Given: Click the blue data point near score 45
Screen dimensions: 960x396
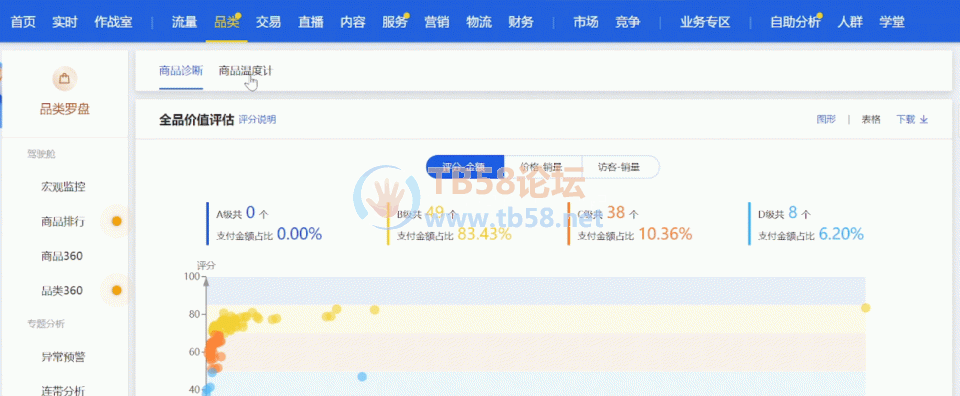Looking at the screenshot, I should 362,376.
